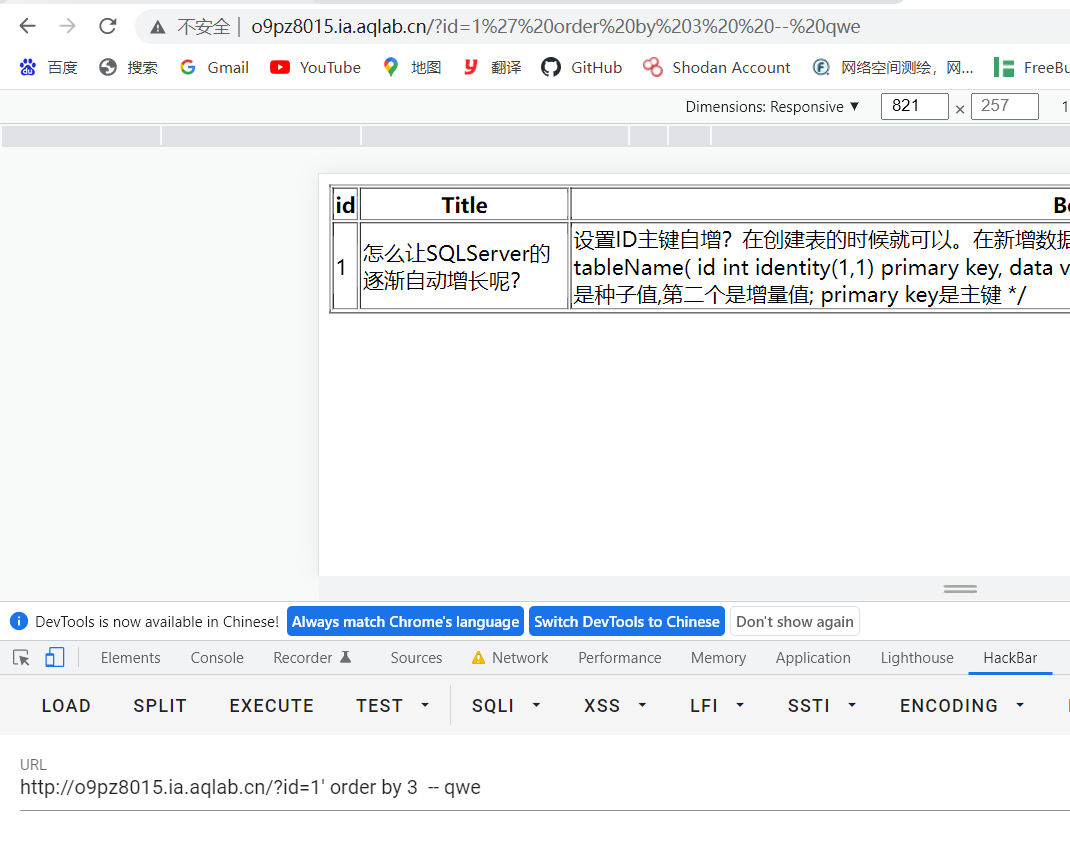Dismiss notice with Don't show again
This screenshot has width=1070, height=847.
(x=794, y=621)
